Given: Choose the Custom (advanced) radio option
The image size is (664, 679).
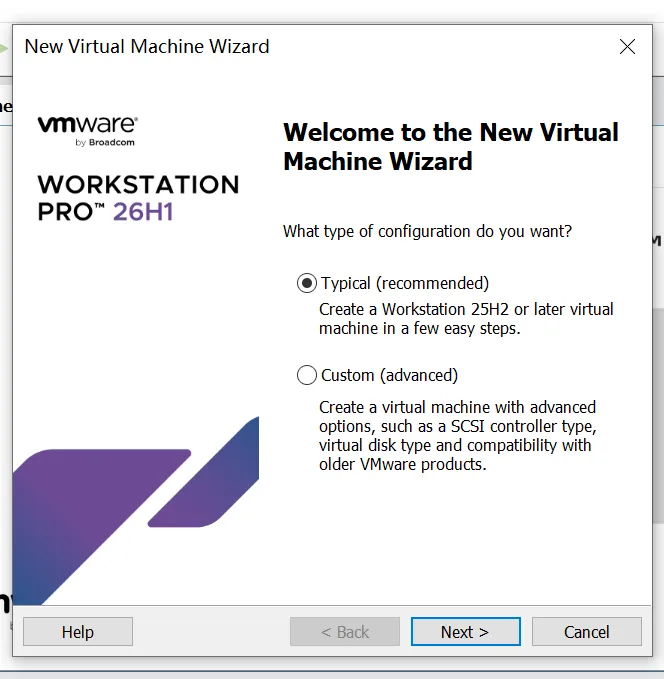Looking at the screenshot, I should [x=307, y=375].
